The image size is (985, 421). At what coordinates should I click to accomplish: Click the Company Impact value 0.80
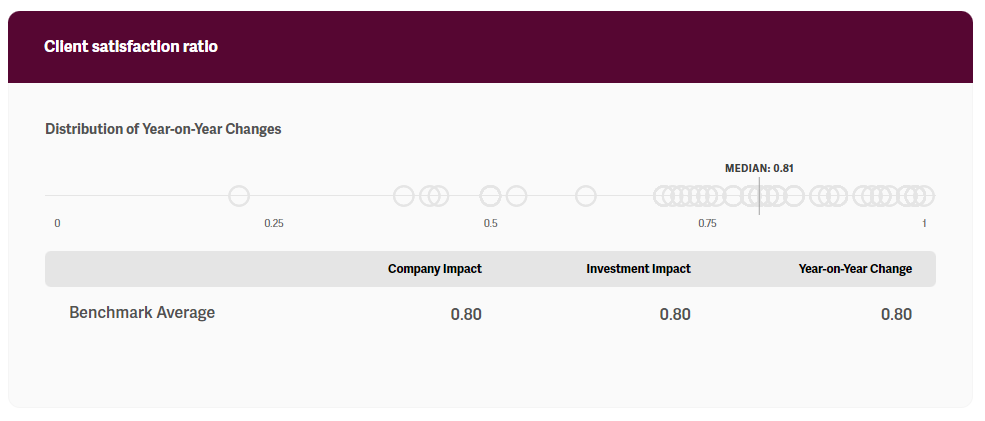coord(466,314)
